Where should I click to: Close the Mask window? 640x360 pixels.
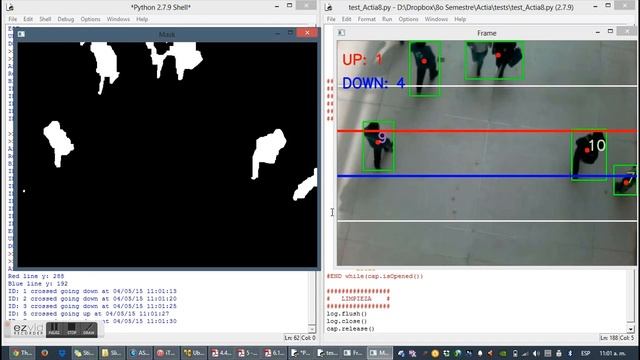307,33
